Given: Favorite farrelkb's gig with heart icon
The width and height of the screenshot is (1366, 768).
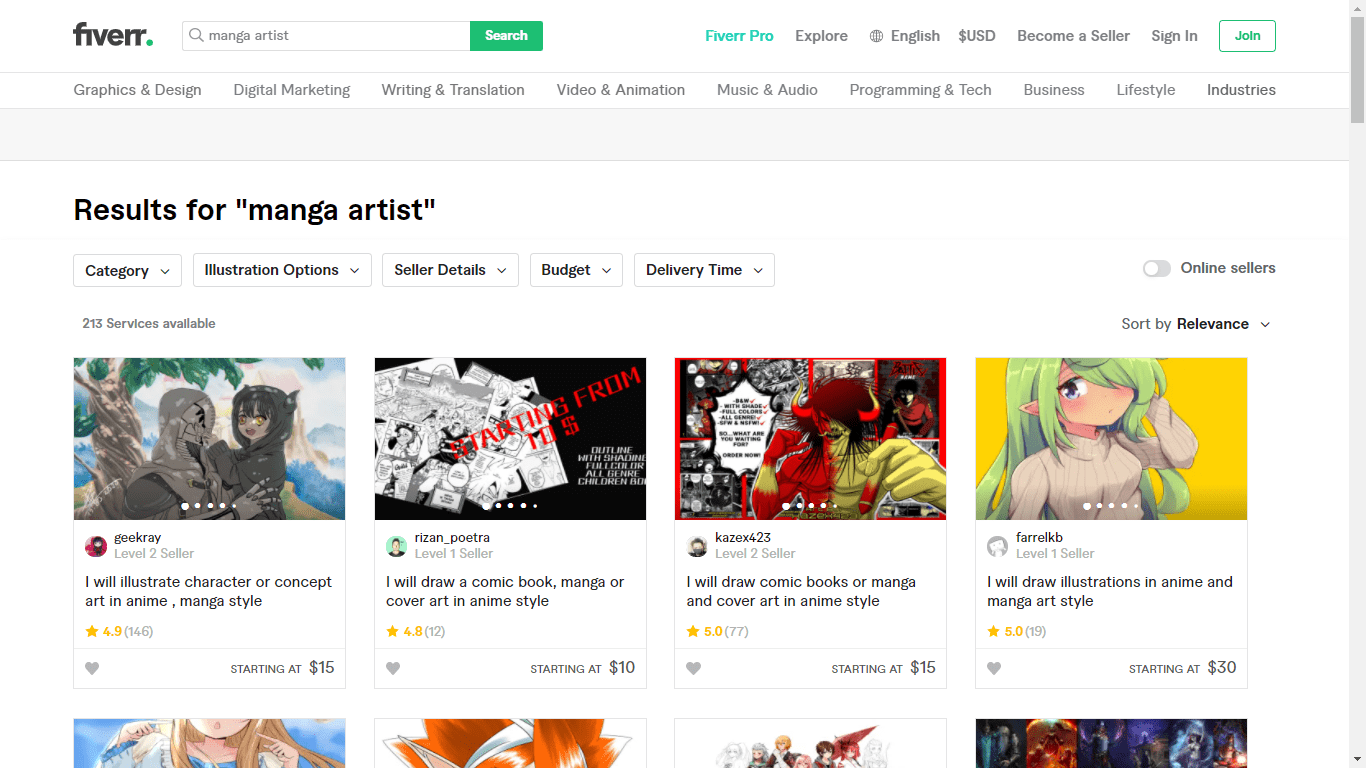Looking at the screenshot, I should tap(994, 668).
